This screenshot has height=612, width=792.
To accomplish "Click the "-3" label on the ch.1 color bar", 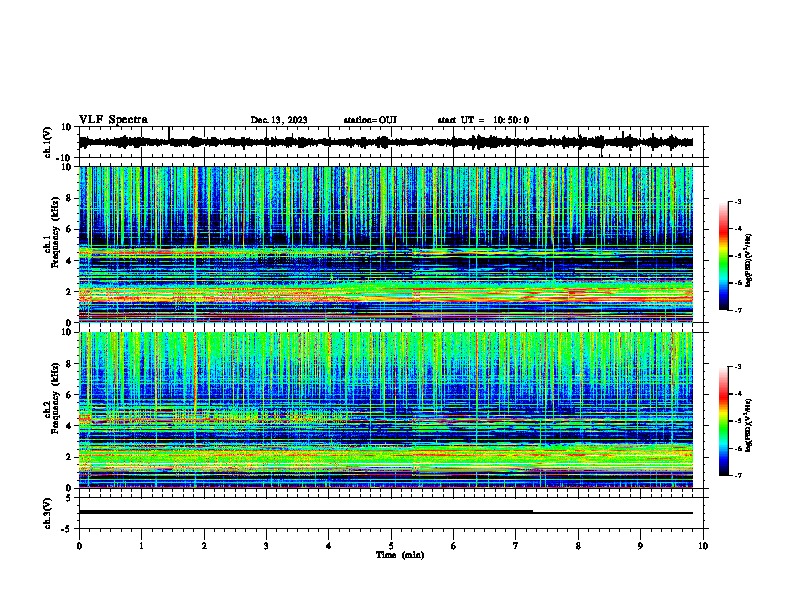I will (x=738, y=201).
